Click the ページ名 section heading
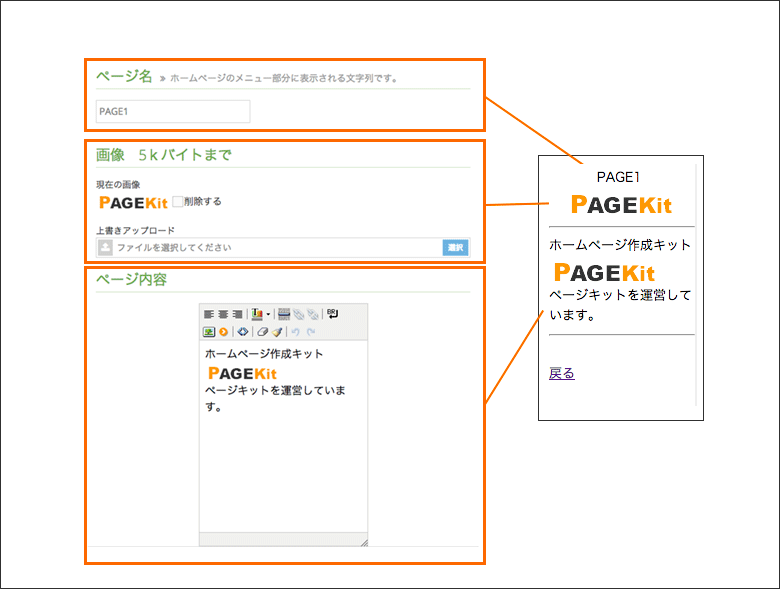 click(124, 76)
